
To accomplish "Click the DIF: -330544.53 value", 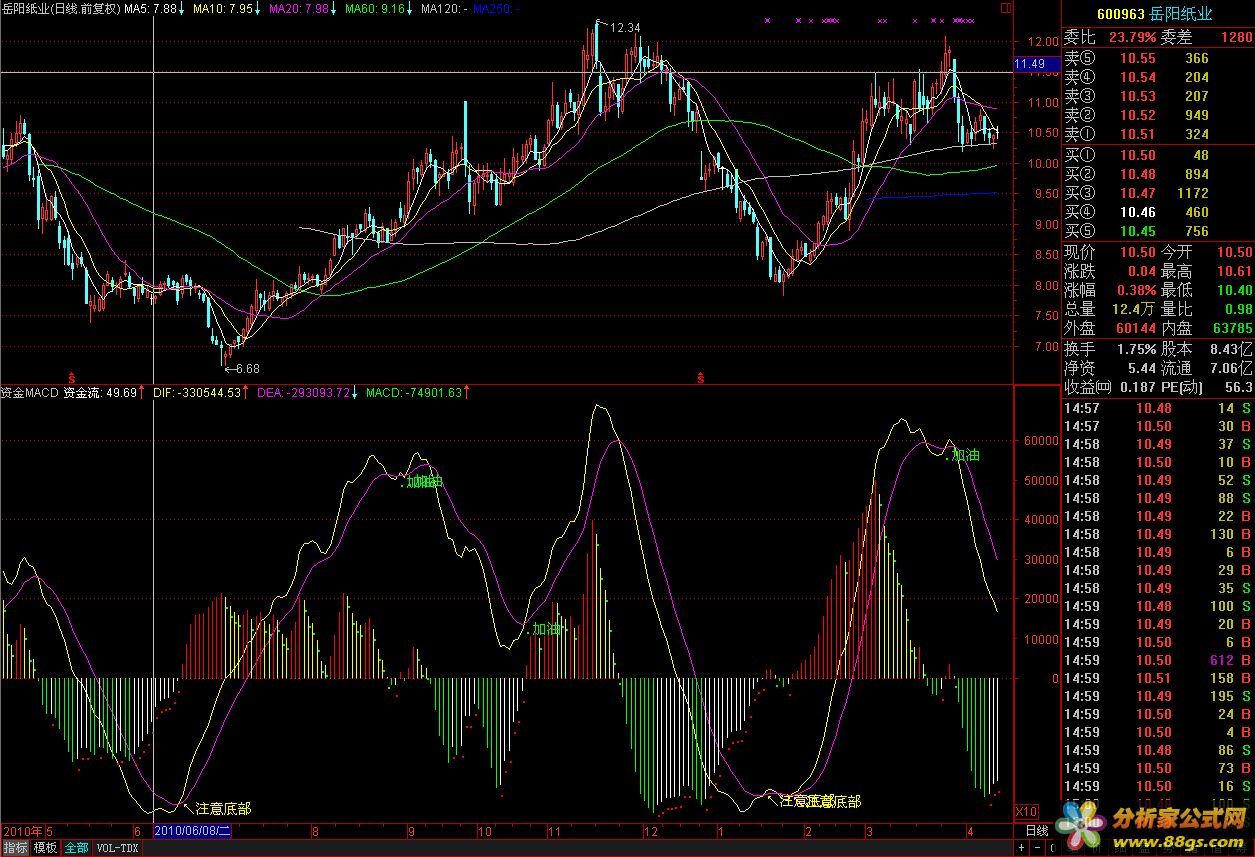I will pos(197,393).
